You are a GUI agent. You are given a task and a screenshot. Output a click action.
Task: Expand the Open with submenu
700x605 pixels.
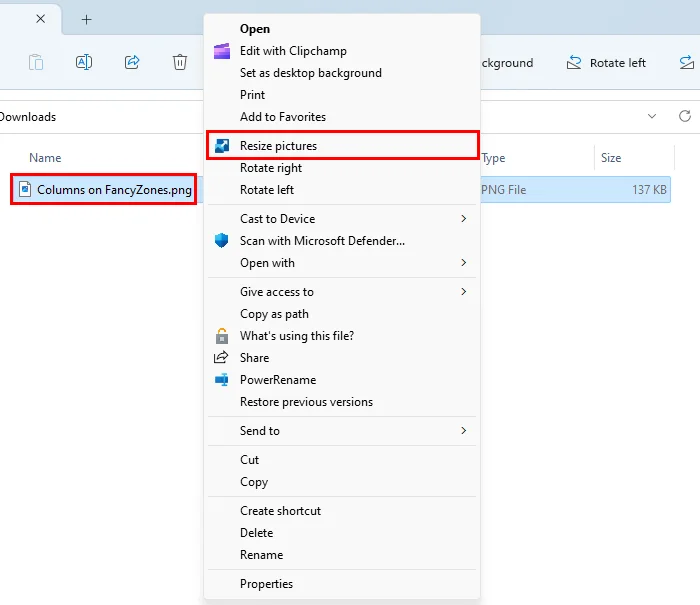[x=463, y=263]
